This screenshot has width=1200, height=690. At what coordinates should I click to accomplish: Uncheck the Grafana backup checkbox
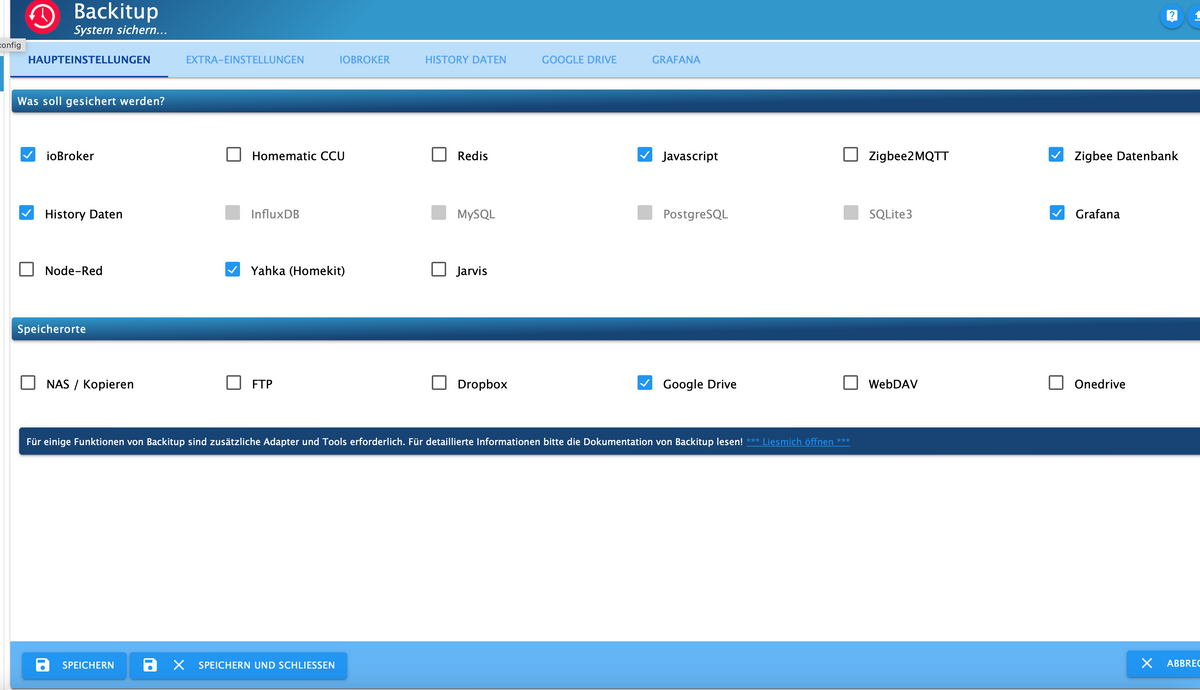point(1057,213)
